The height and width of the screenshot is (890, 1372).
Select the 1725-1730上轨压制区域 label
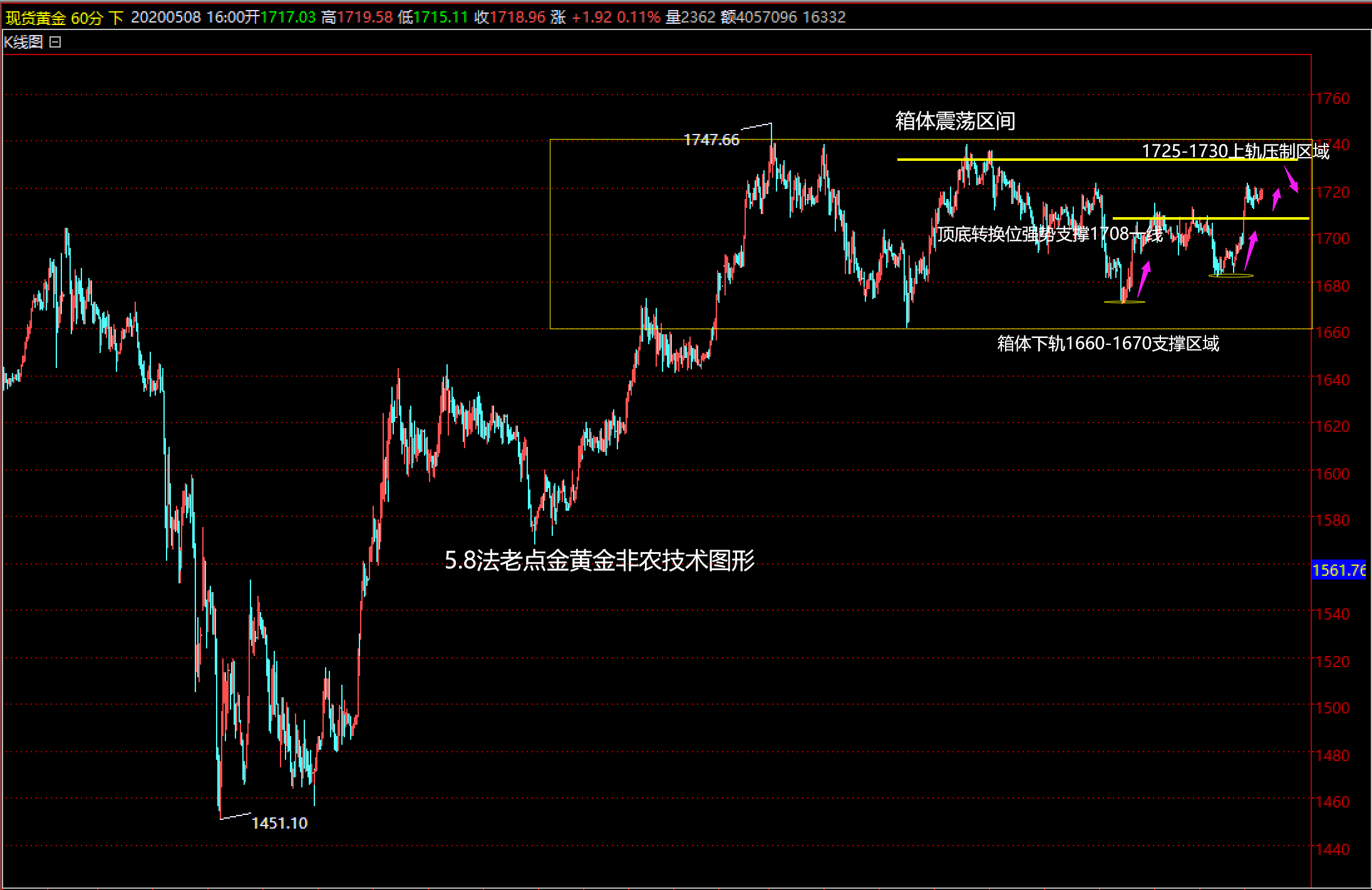coord(1235,151)
